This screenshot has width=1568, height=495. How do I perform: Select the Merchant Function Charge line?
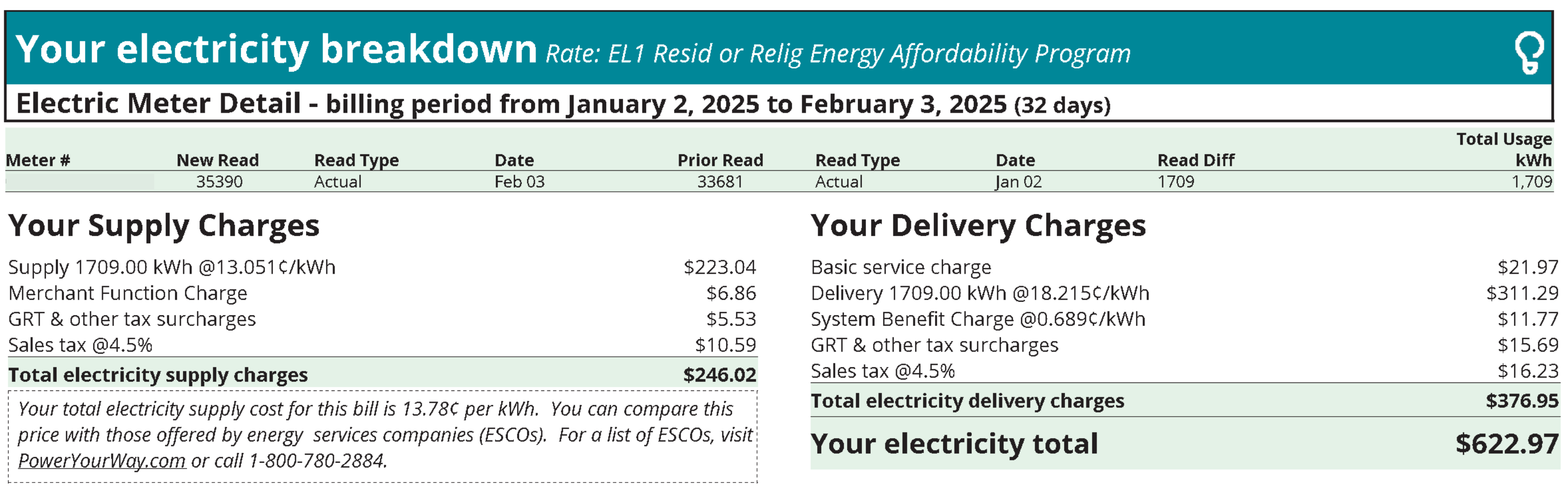[382, 293]
